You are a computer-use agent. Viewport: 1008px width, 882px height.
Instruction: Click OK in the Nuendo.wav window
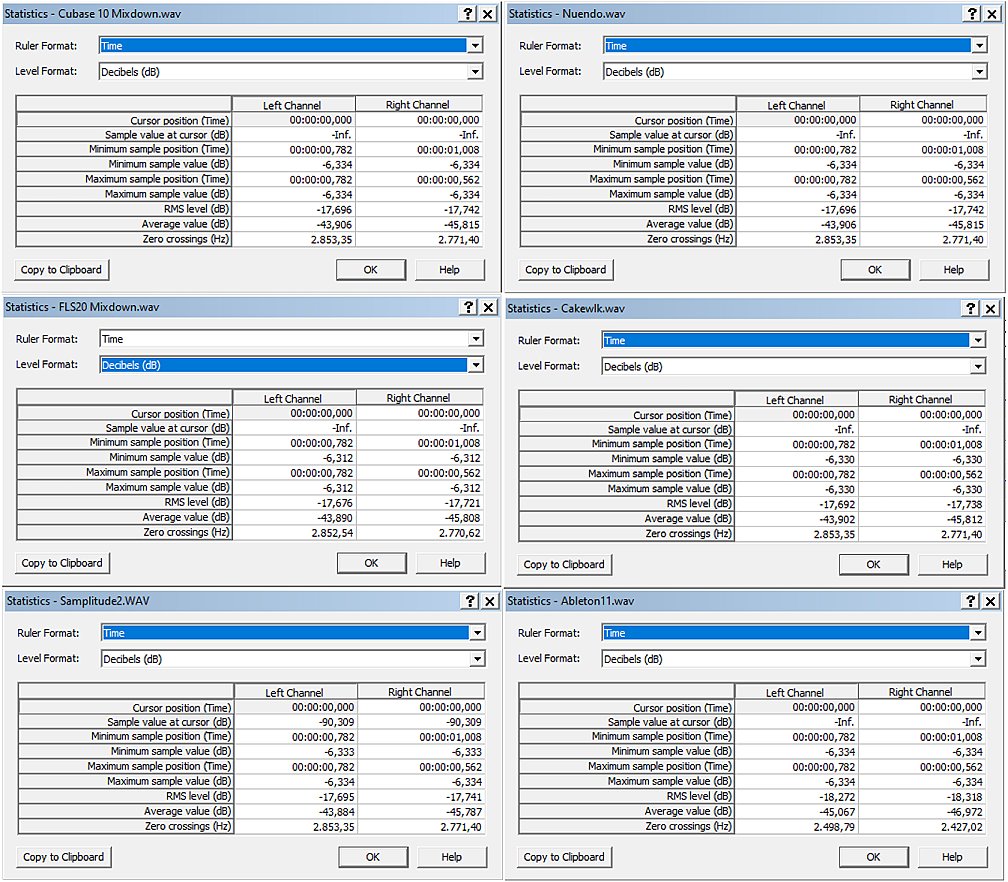coord(875,270)
